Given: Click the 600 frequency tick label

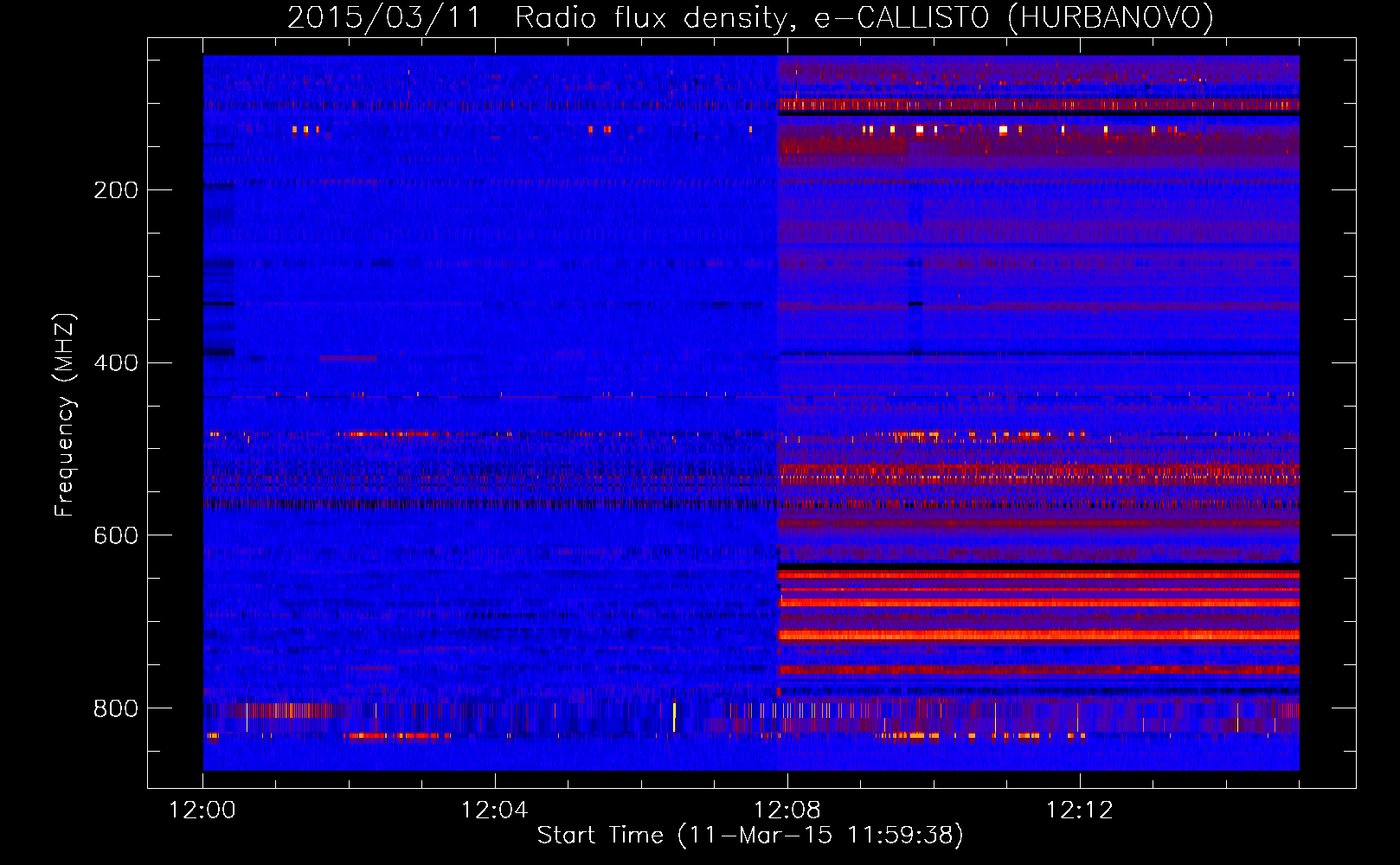Looking at the screenshot, I should coord(116,536).
